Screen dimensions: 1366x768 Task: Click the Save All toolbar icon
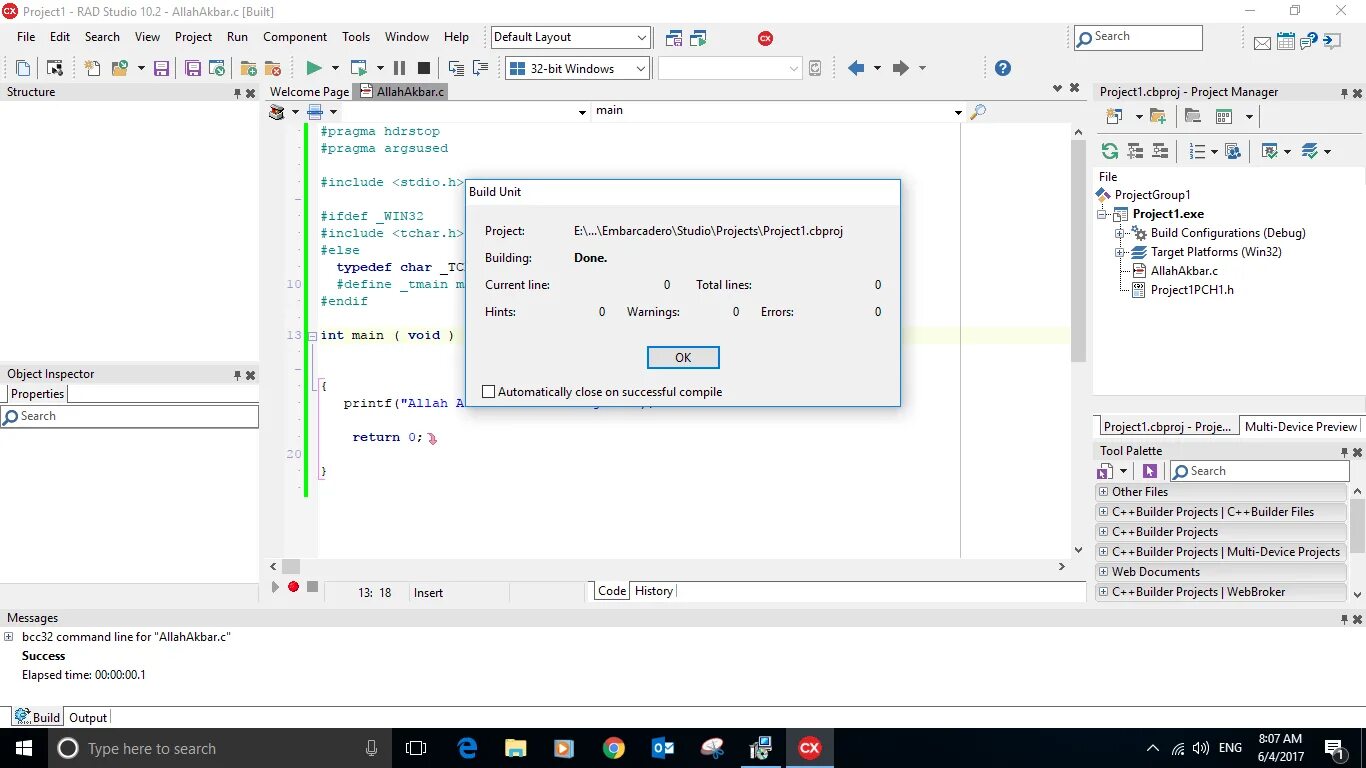click(193, 68)
